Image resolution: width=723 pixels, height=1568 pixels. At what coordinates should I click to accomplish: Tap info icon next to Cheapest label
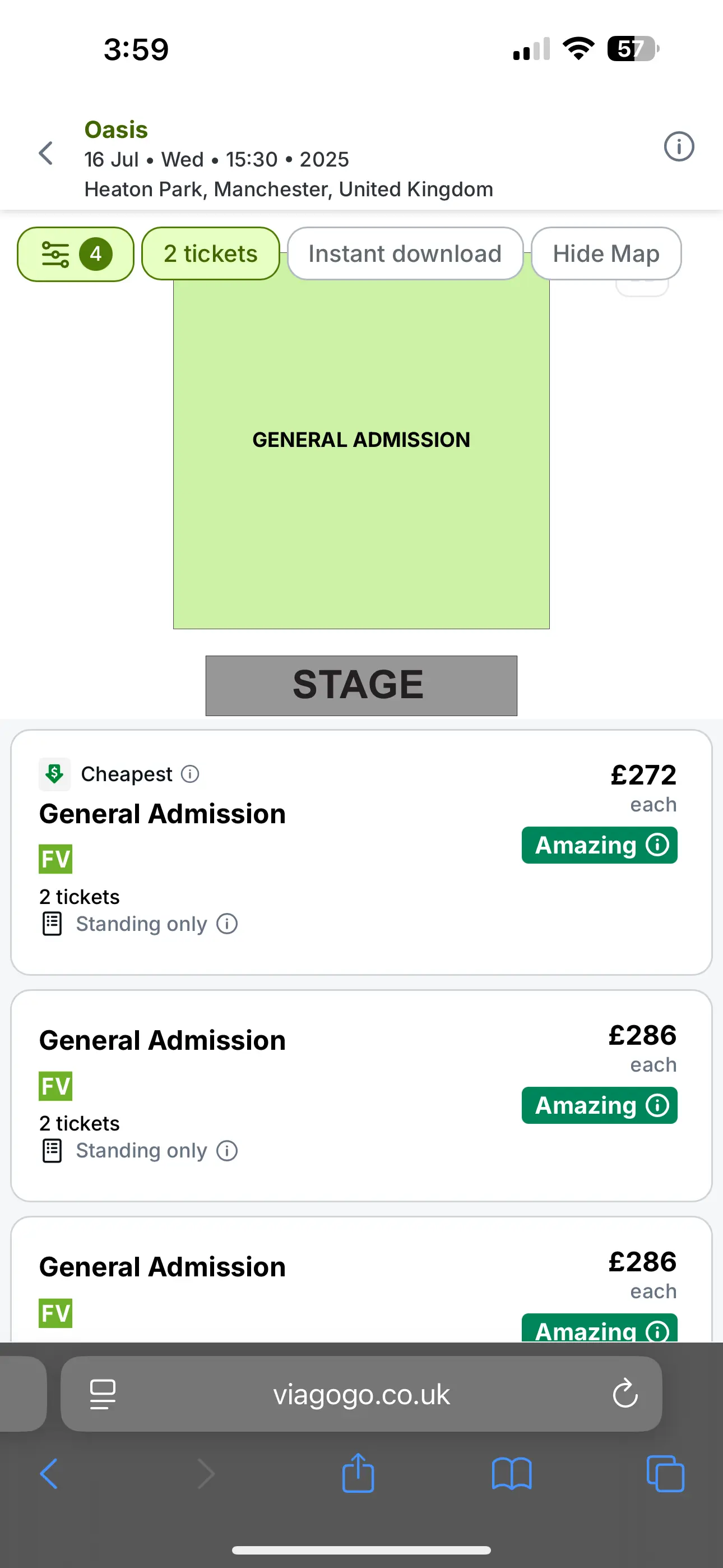point(191,774)
